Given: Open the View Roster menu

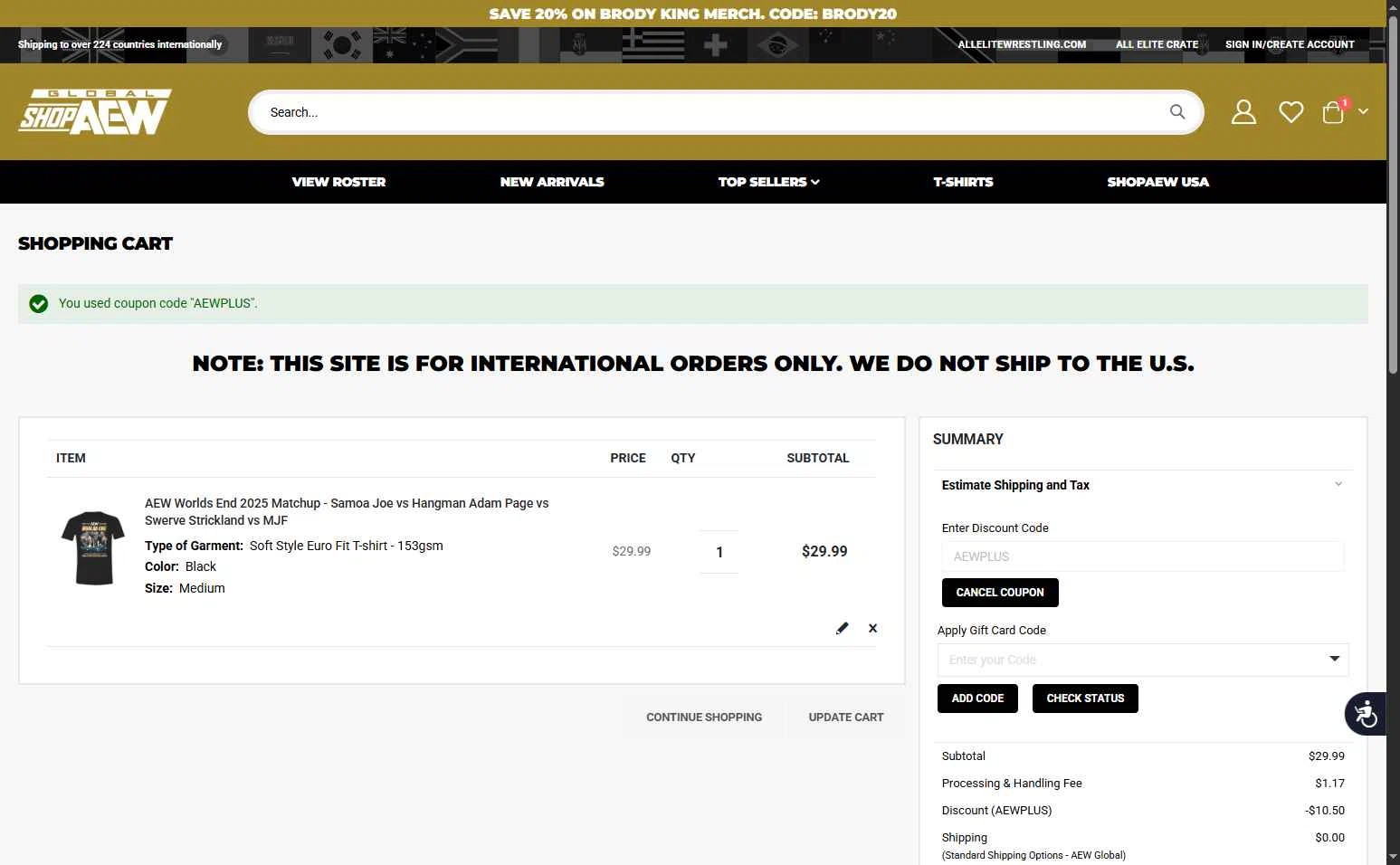Looking at the screenshot, I should 338,182.
